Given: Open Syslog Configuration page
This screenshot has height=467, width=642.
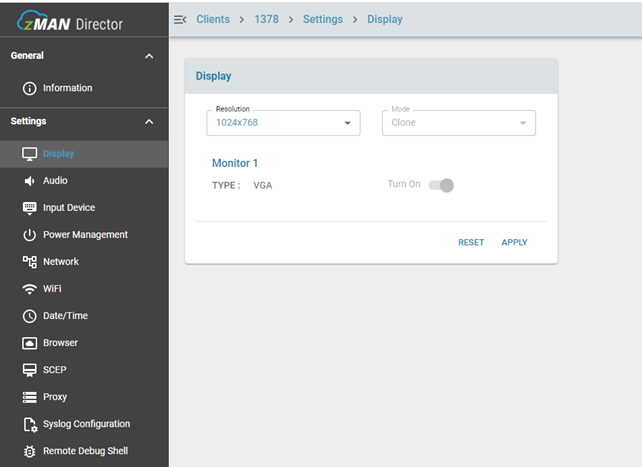Looking at the screenshot, I should point(84,424).
